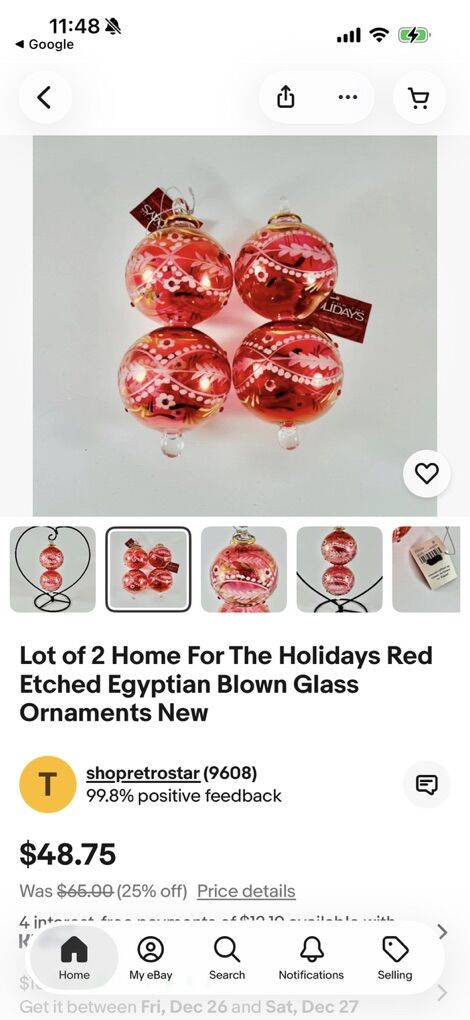The width and height of the screenshot is (470, 1020).
Task: View the price tag thumbnail
Action: (426, 569)
